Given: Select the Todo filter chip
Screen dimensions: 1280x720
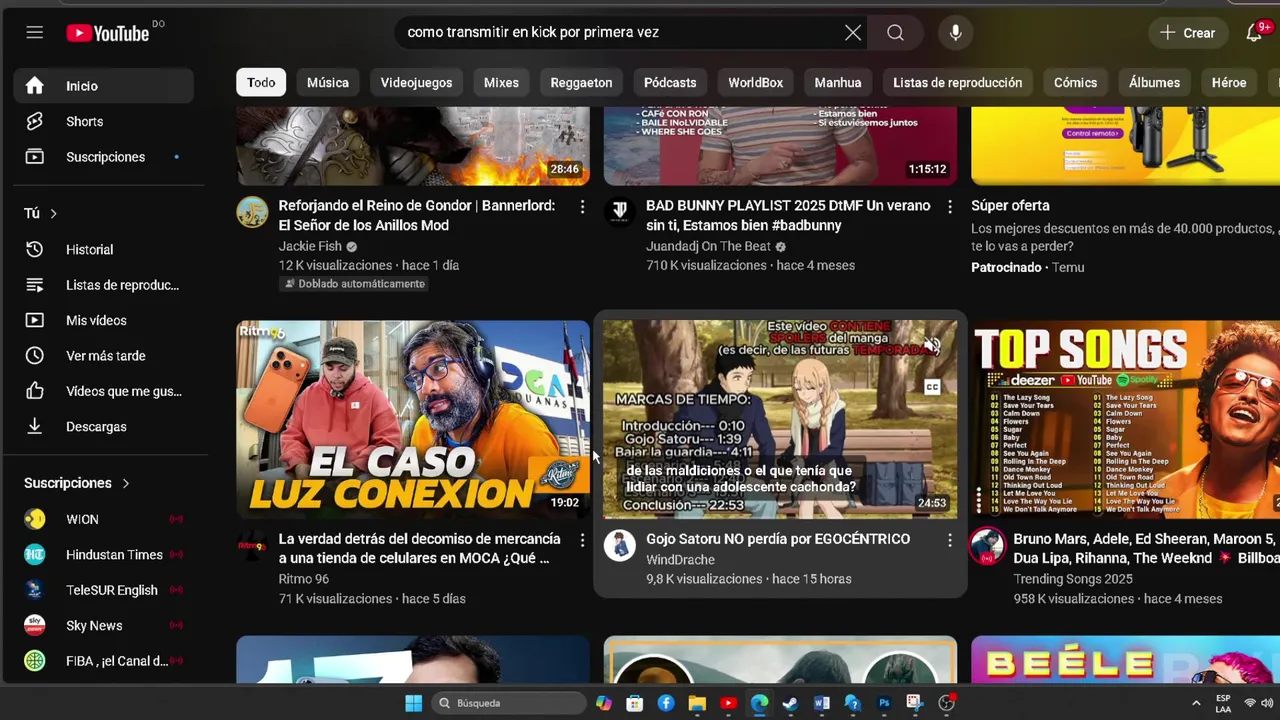Looking at the screenshot, I should (261, 83).
